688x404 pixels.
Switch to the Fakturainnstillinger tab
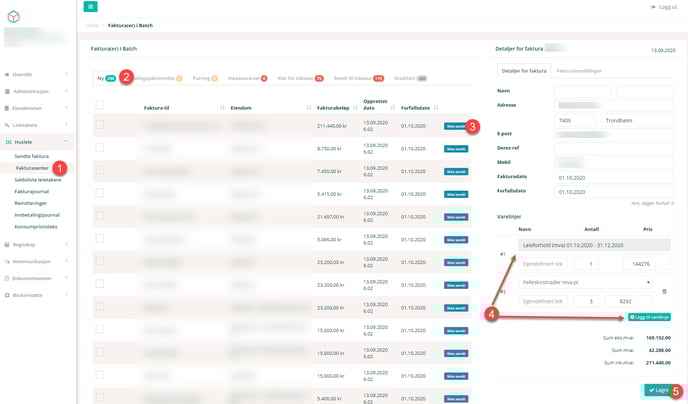pos(579,71)
